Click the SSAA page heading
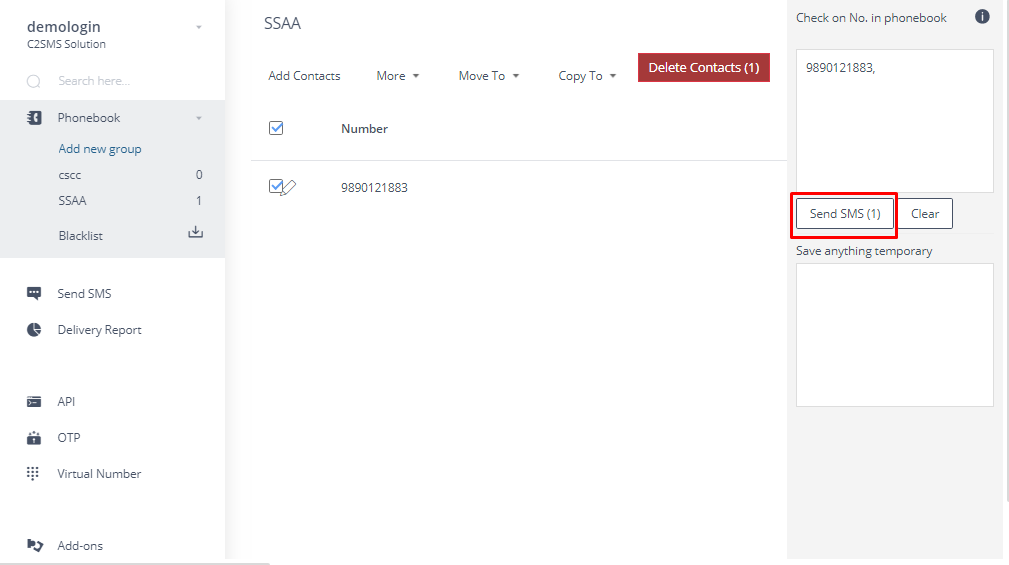This screenshot has width=1009, height=565. [282, 23]
